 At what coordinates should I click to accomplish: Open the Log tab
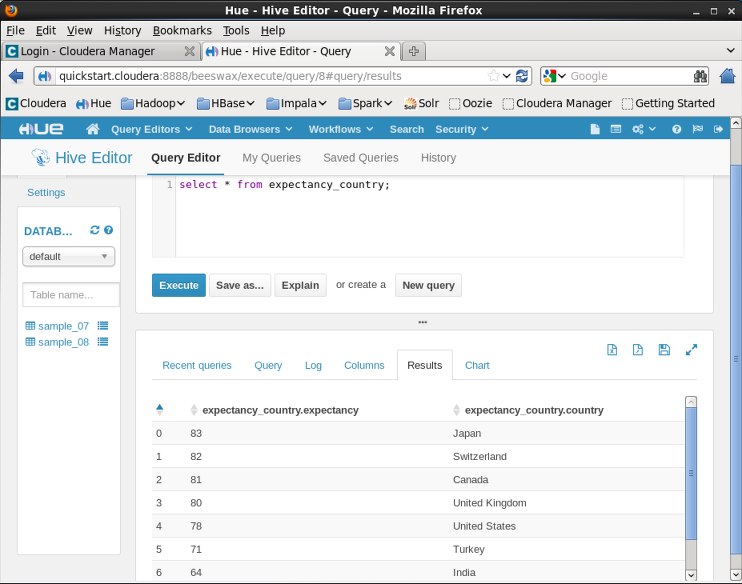[x=313, y=365]
